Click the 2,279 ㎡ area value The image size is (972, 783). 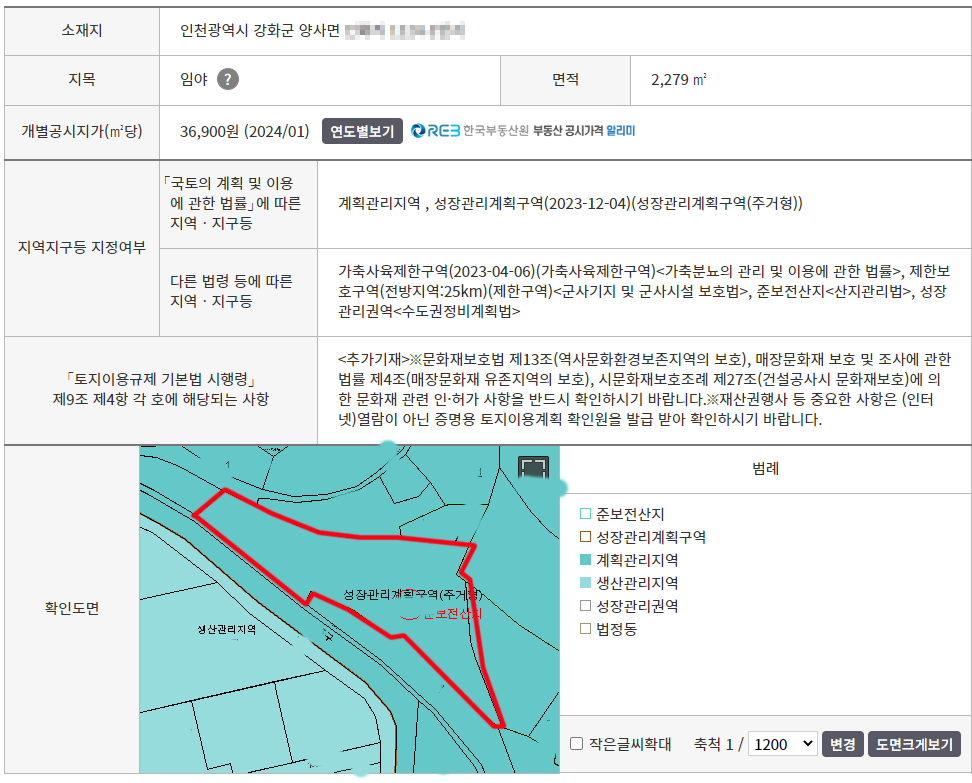[x=680, y=80]
